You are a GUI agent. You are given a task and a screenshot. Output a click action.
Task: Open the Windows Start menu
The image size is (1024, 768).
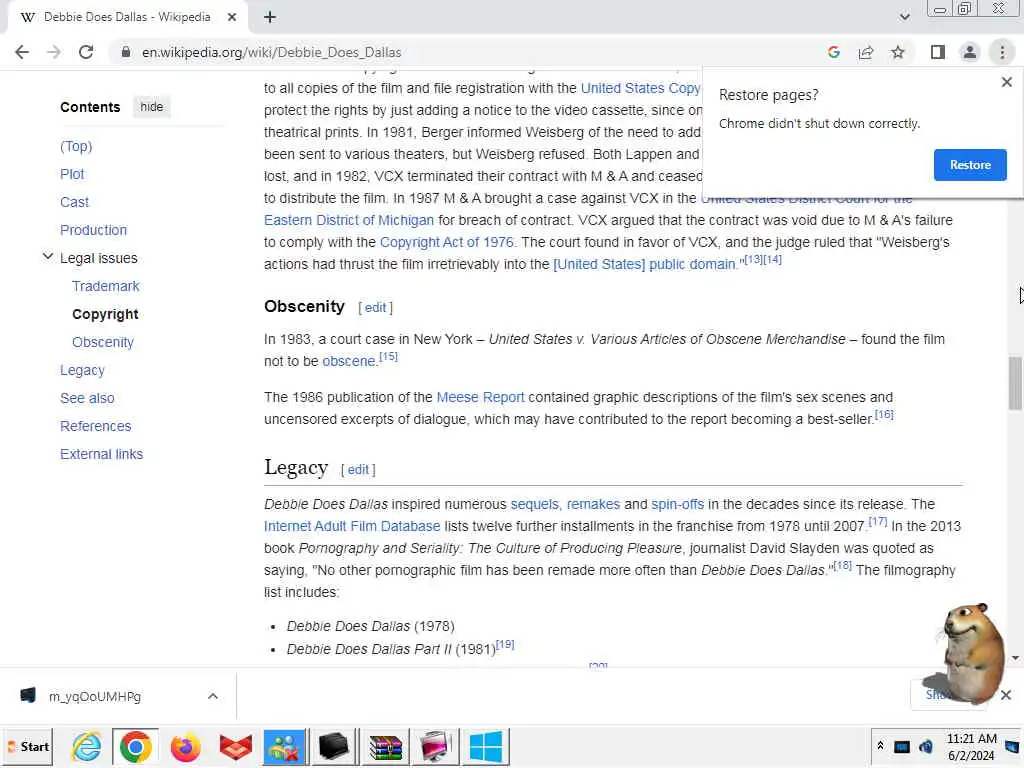tap(29, 747)
